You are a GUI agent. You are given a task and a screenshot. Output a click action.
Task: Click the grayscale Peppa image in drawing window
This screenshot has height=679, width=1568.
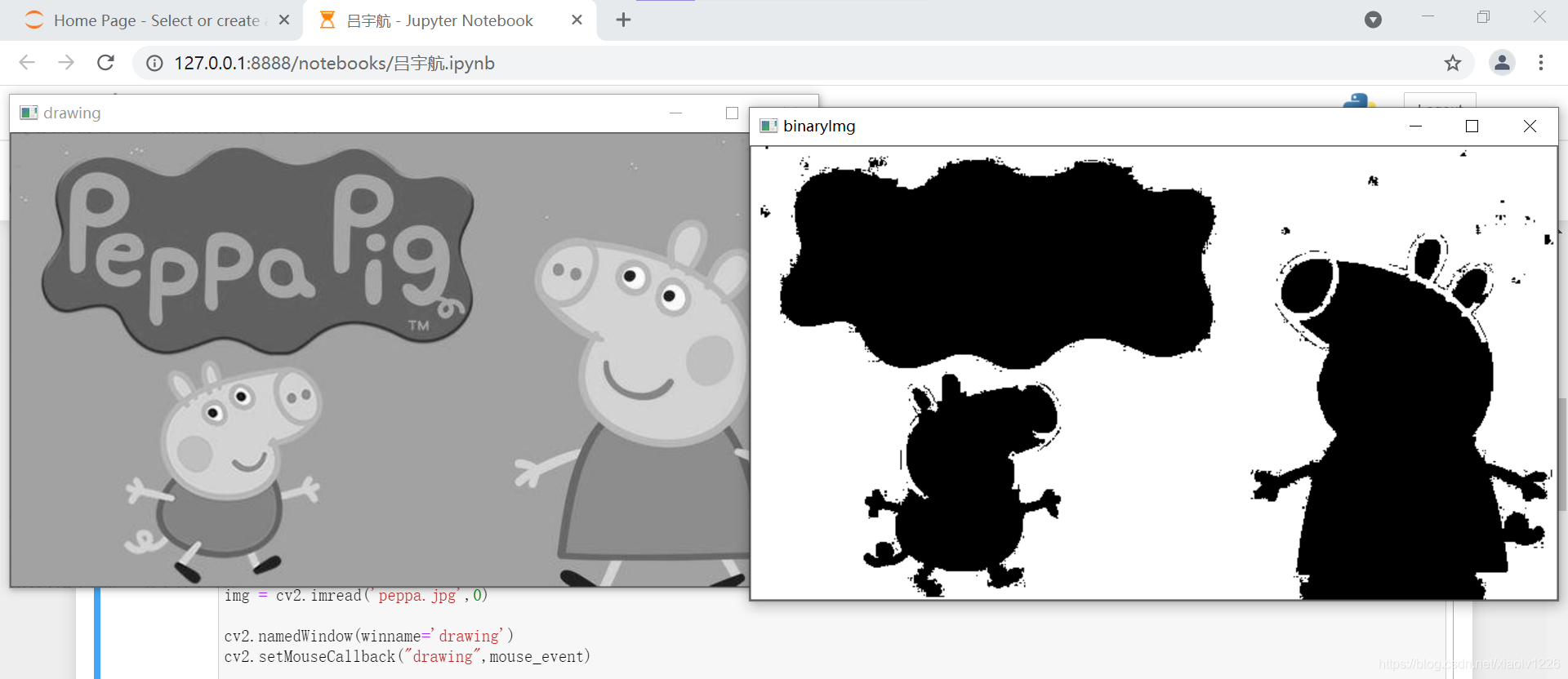click(x=380, y=360)
